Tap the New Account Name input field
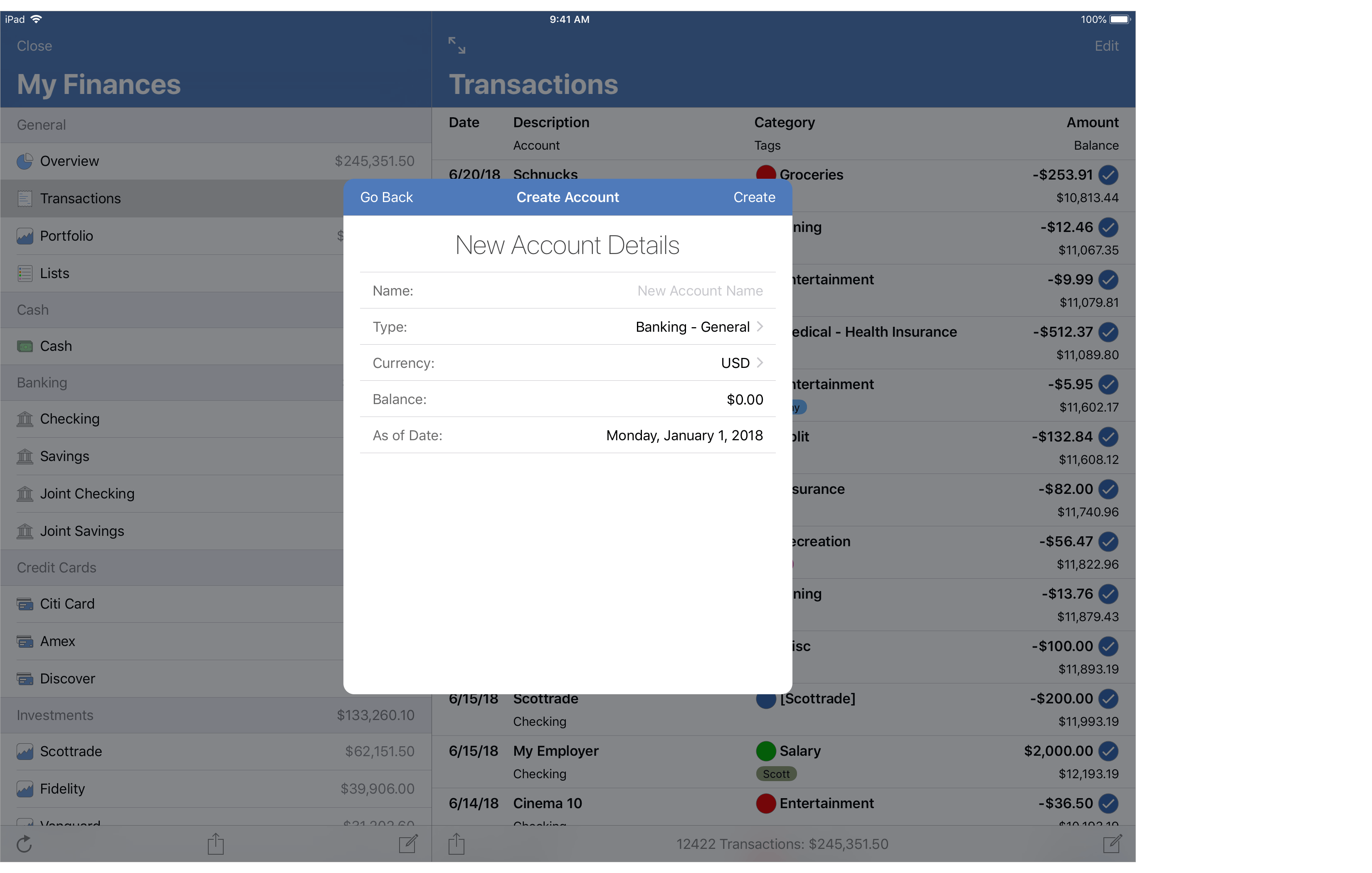 tap(700, 291)
